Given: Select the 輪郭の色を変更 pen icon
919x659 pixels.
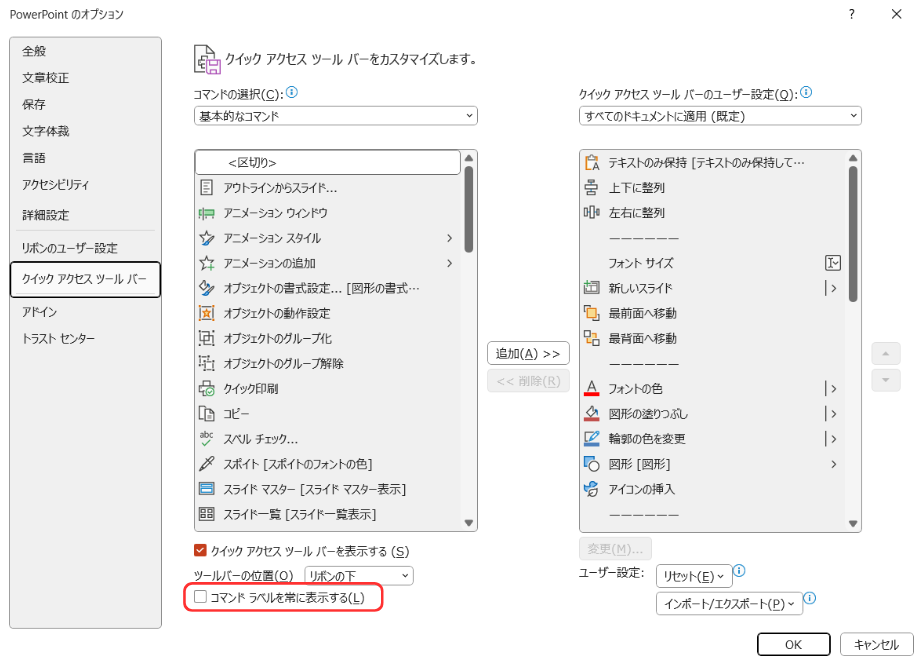Looking at the screenshot, I should coord(591,439).
